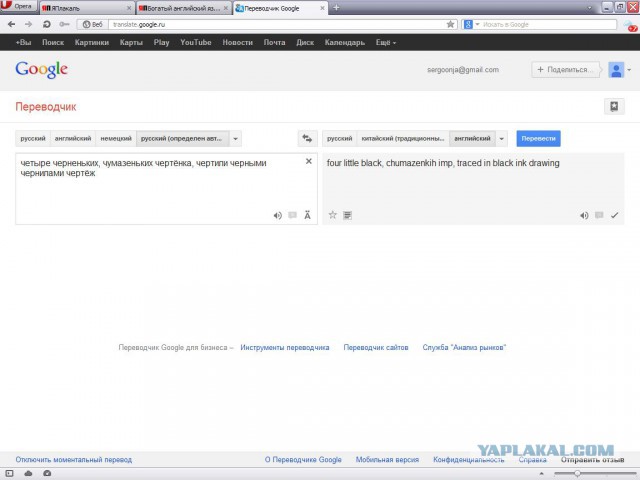Open a new tab with the plus icon

[336, 7]
